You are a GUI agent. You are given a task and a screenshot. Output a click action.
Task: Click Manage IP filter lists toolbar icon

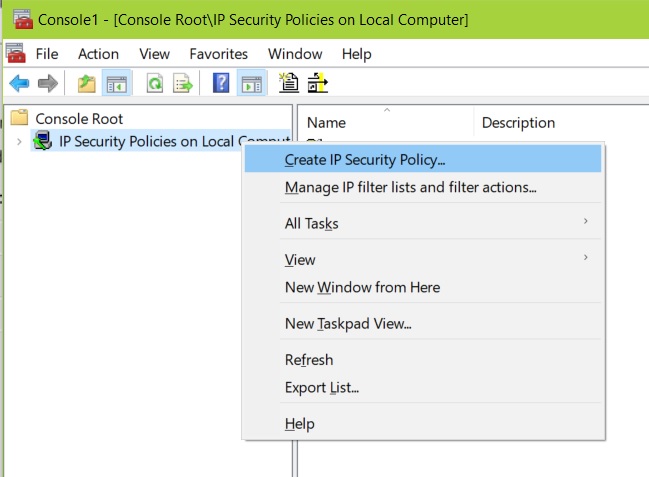coord(317,82)
